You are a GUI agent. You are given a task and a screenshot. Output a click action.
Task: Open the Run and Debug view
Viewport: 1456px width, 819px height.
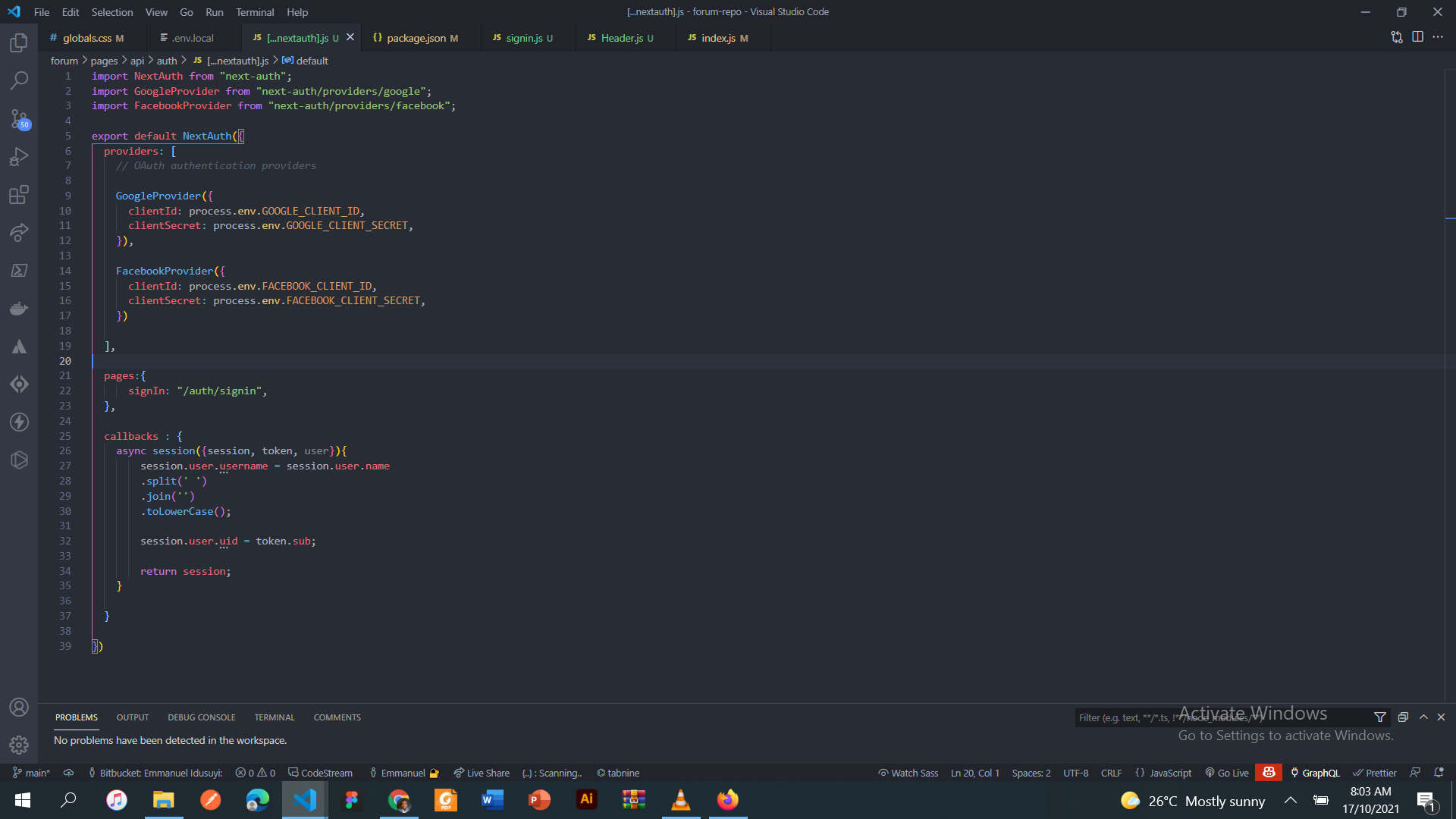click(x=19, y=157)
